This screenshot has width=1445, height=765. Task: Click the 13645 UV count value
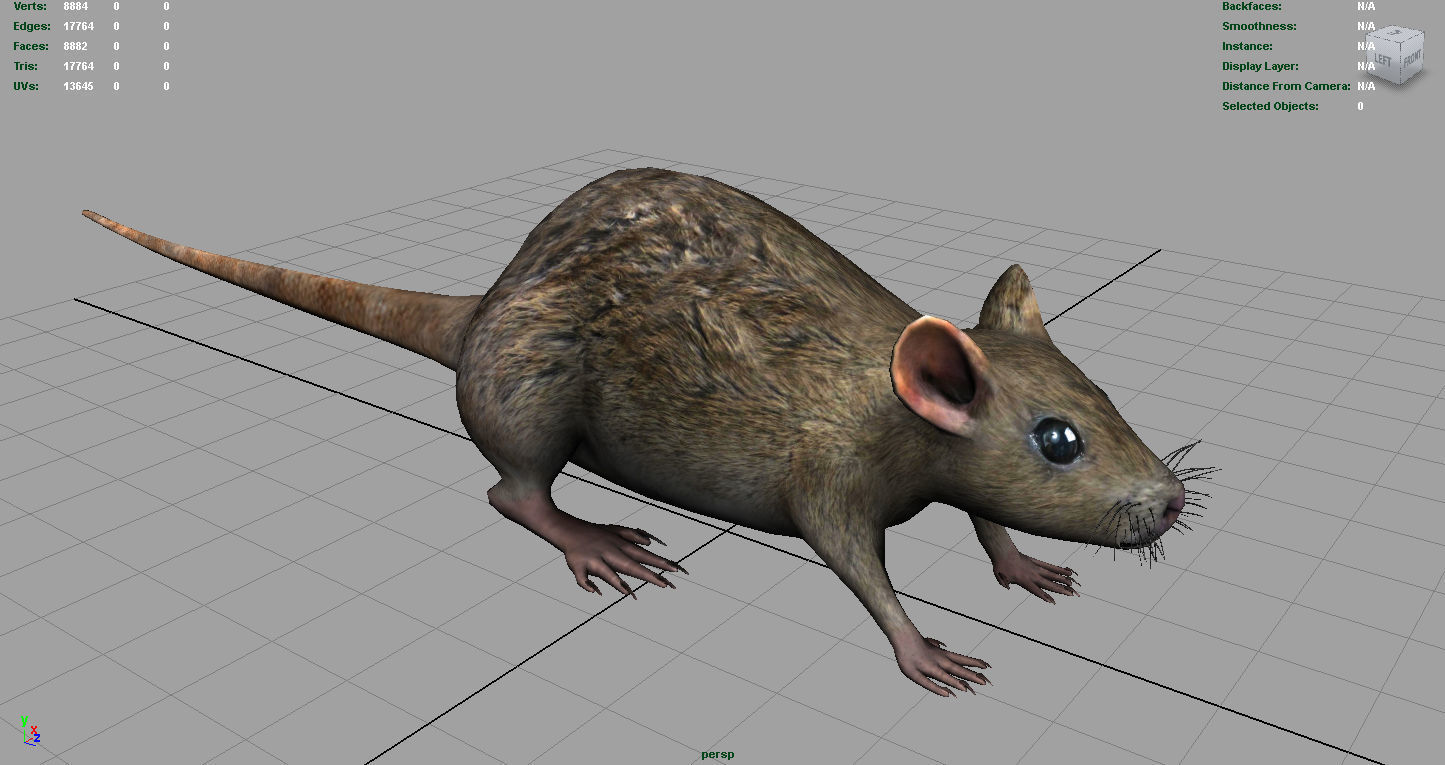point(79,86)
